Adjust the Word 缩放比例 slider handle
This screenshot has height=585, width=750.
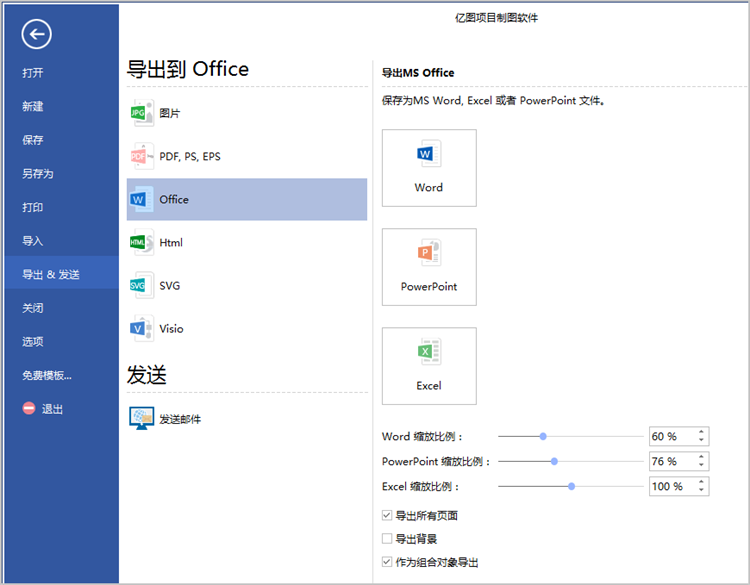(x=543, y=436)
